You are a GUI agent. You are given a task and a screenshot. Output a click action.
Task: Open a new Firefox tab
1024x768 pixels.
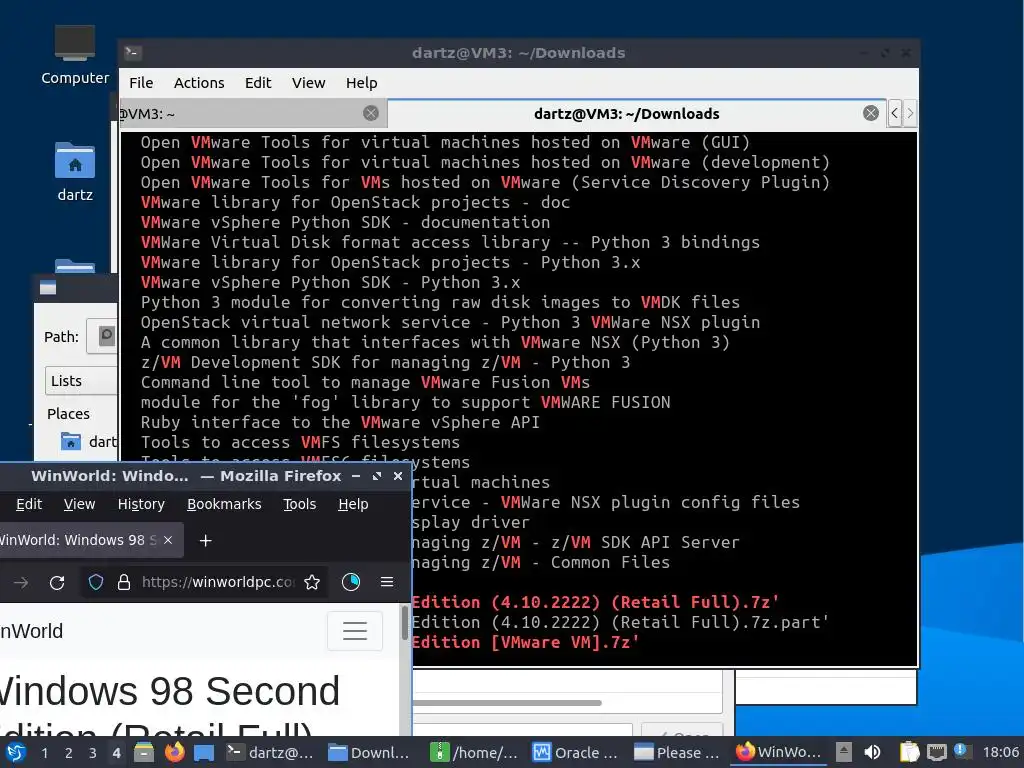pos(205,541)
